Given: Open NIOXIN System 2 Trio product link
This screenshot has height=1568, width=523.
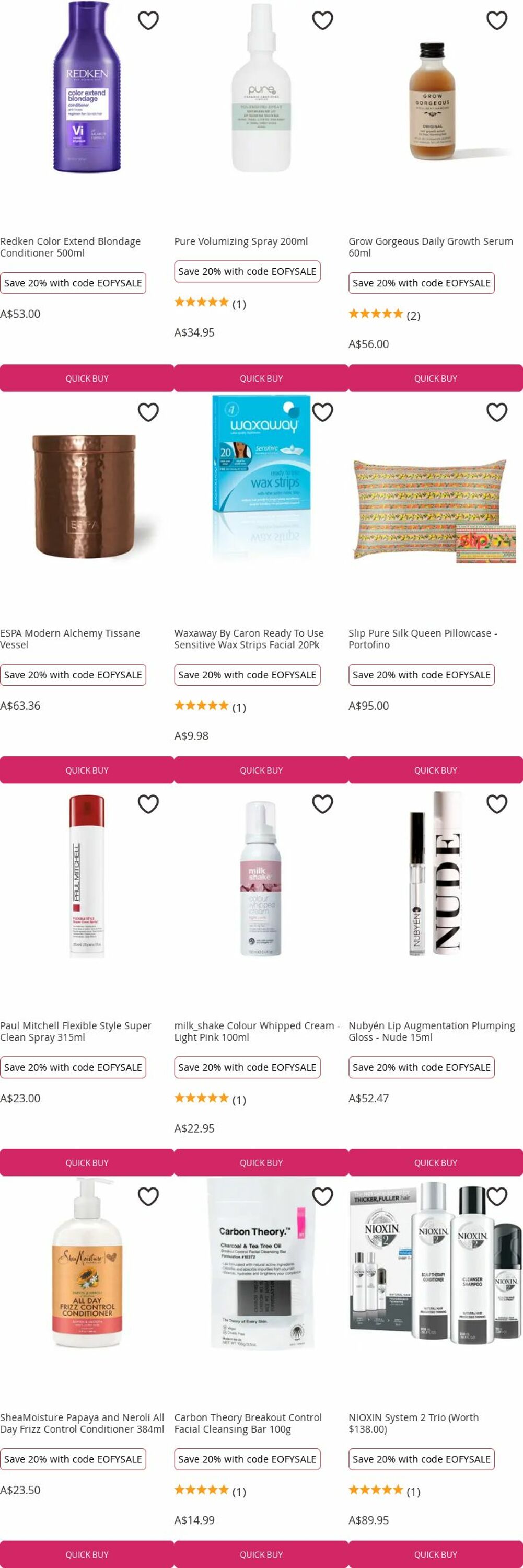Looking at the screenshot, I should pyautogui.click(x=413, y=1423).
